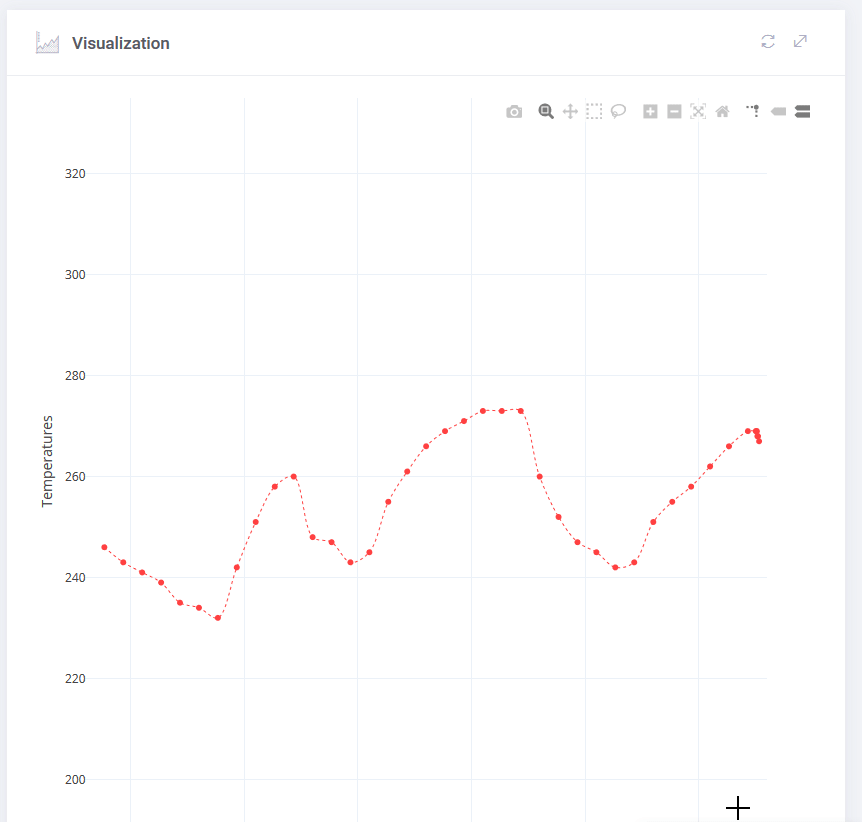Refresh the Visualization panel
Viewport: 862px width, 822px height.
click(x=768, y=41)
